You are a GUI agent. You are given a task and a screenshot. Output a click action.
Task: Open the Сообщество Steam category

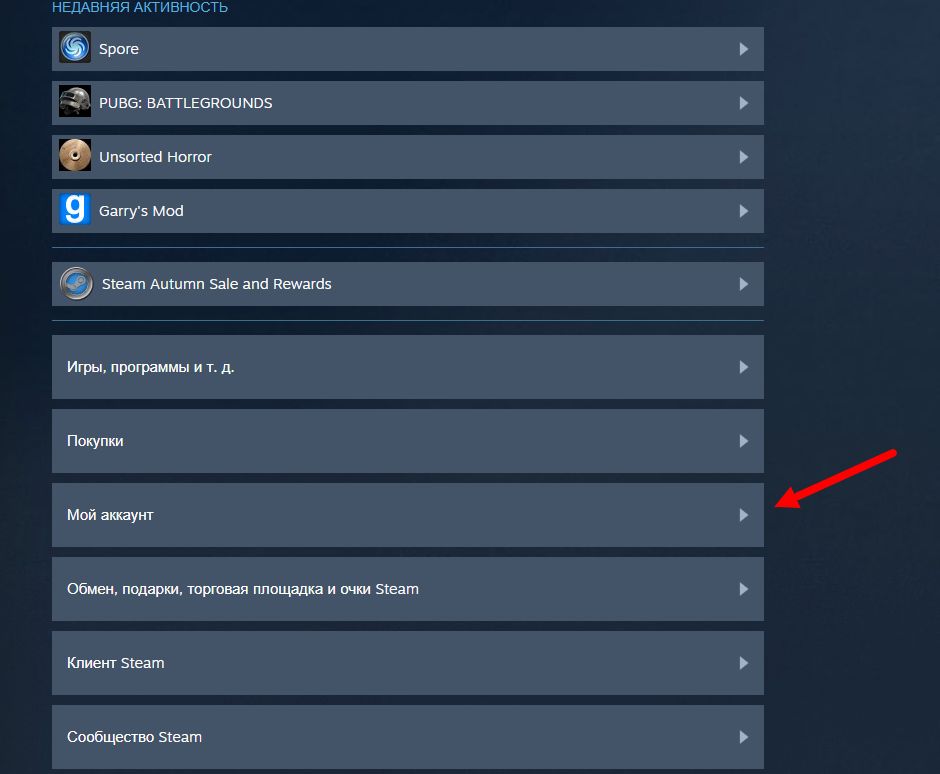pyautogui.click(x=408, y=737)
